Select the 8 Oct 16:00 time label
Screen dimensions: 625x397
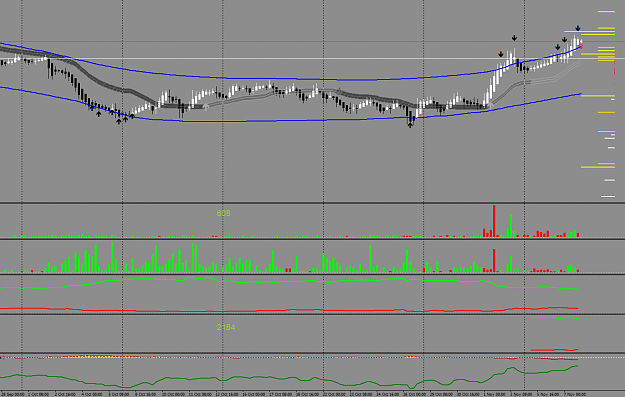pyautogui.click(x=146, y=394)
